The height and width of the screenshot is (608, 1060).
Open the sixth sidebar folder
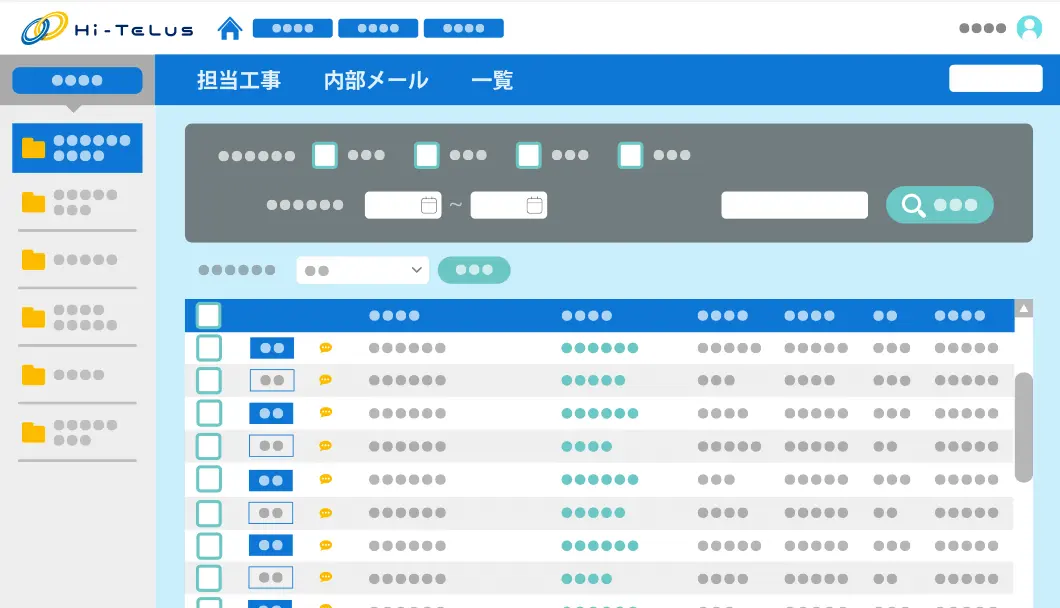77,432
